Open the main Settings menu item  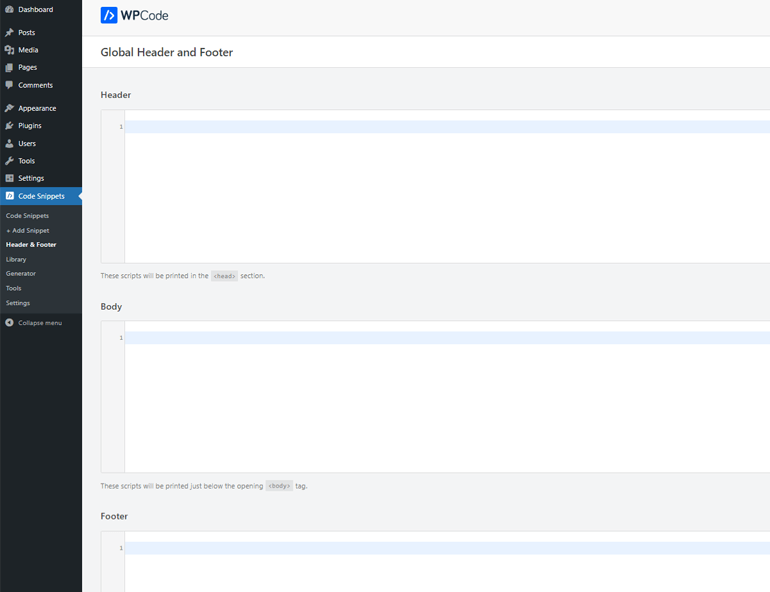click(31, 178)
